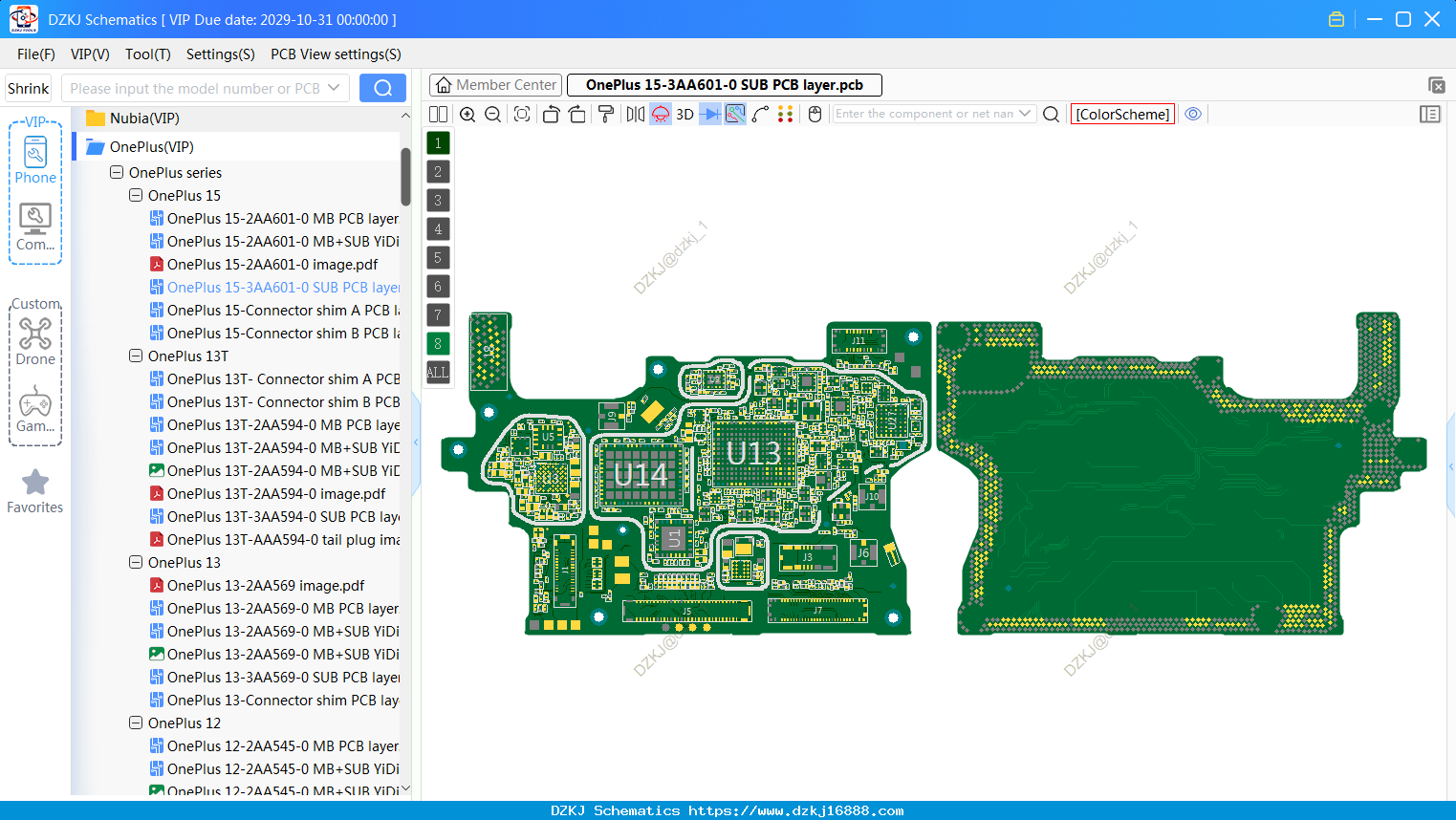
Task: Click the colored dots grid icon
Action: [x=785, y=114]
